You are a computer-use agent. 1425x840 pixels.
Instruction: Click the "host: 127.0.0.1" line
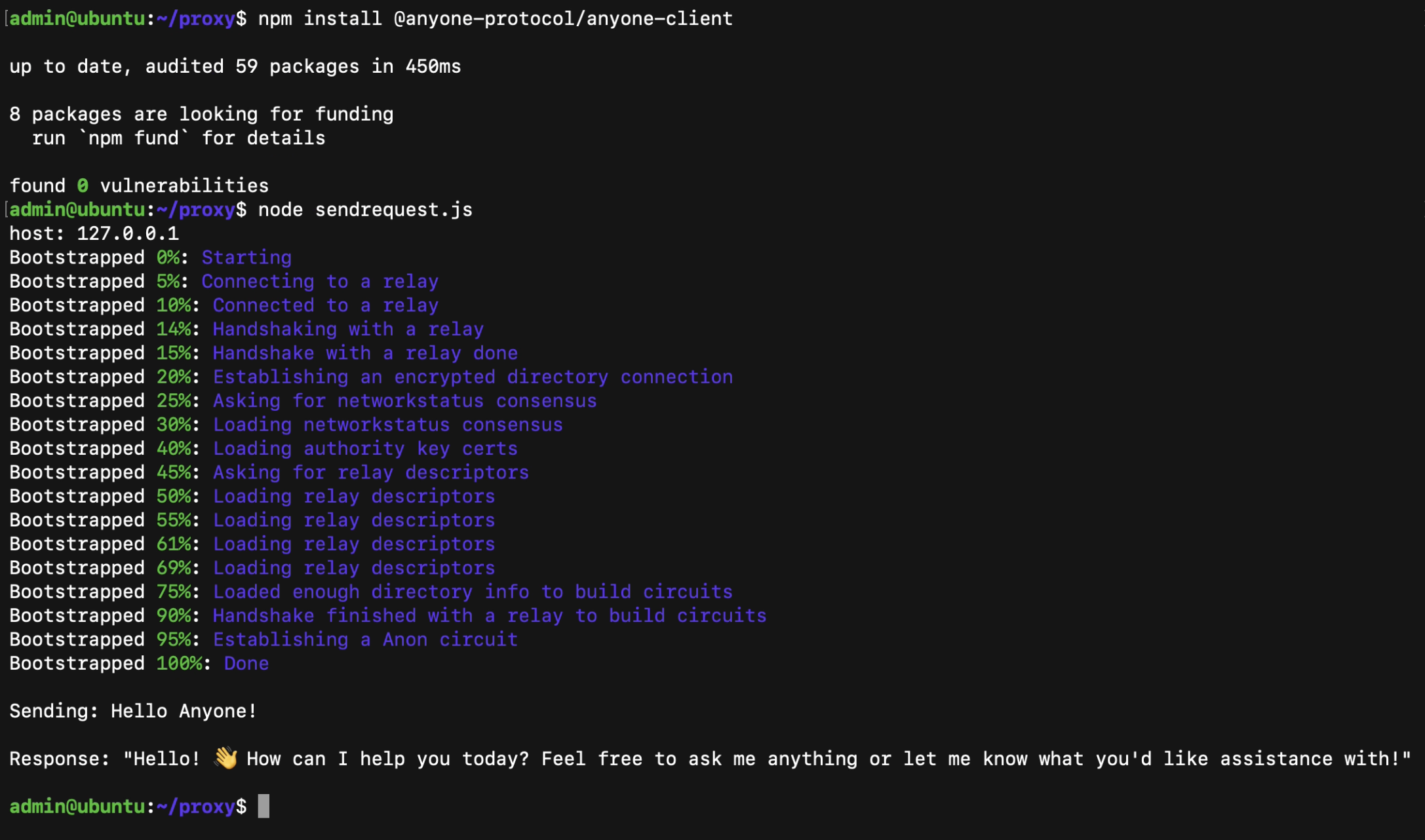(94, 234)
